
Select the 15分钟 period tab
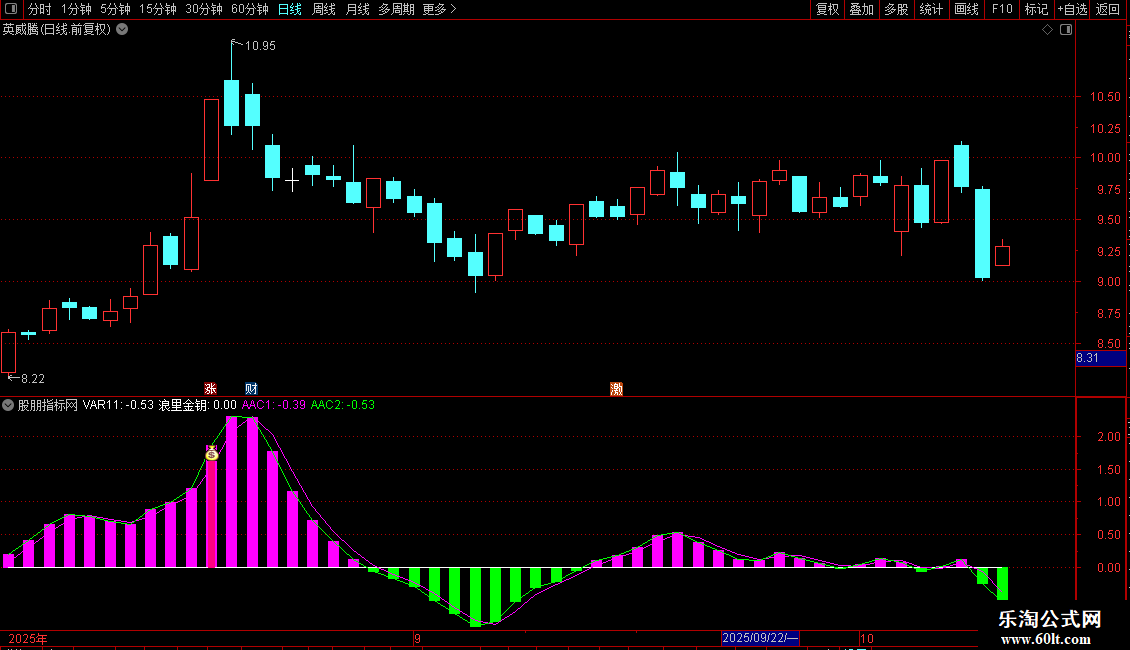click(158, 9)
